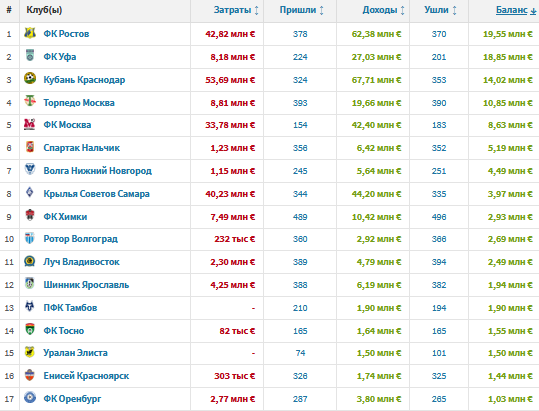
Task: Click the ФК Уфа club crest icon
Action: click(30, 55)
